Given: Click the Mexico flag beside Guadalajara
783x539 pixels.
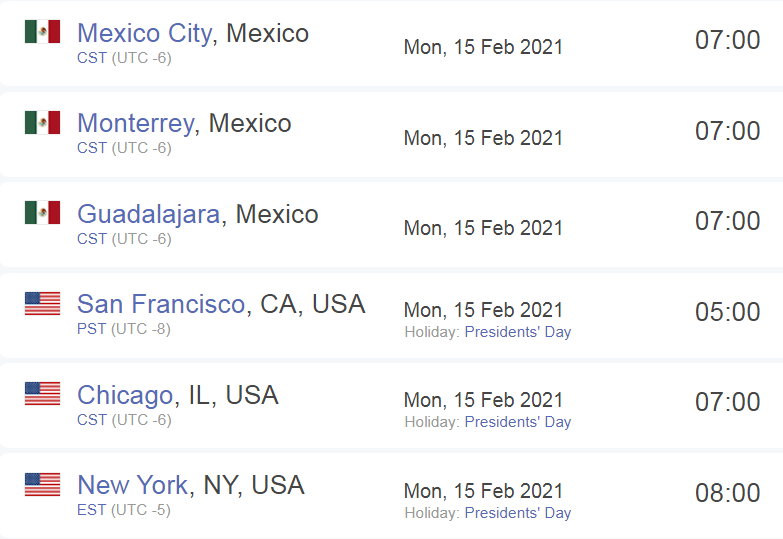Looking at the screenshot, I should (x=42, y=213).
